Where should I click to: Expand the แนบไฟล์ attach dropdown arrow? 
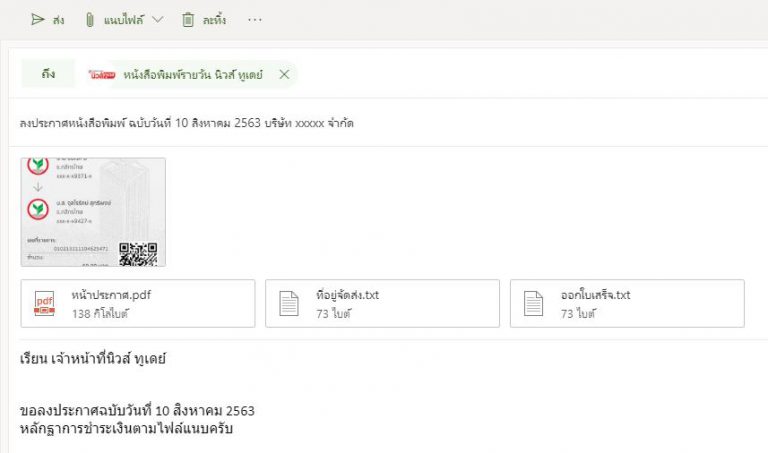coord(158,19)
